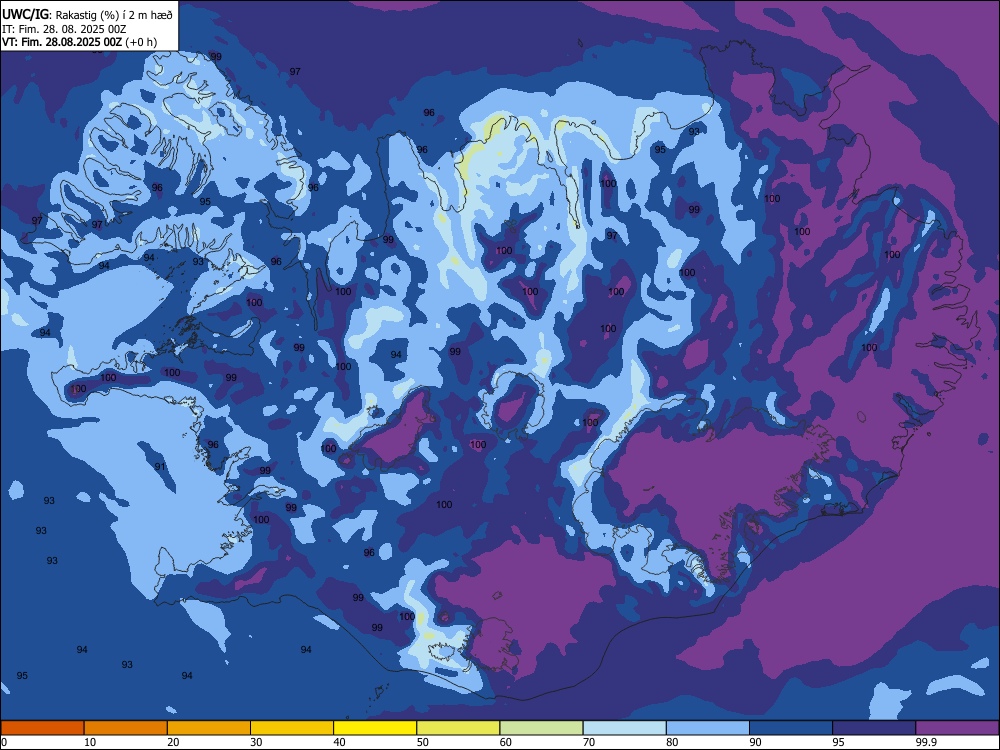Select the orange 10–20 legend color block

pyautogui.click(x=126, y=728)
